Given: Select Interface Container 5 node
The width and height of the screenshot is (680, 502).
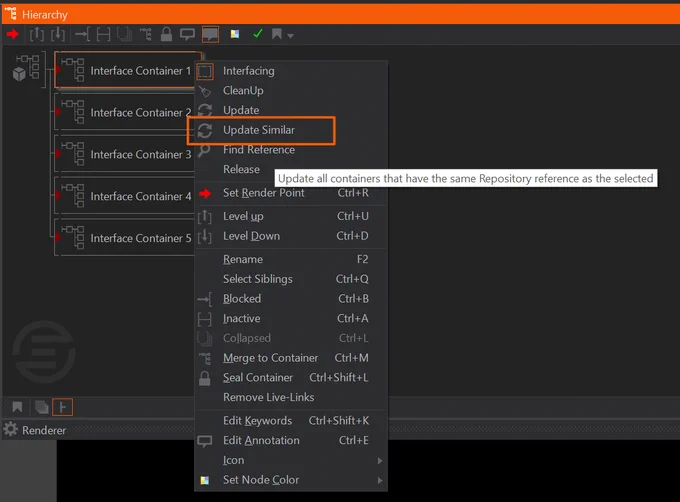Looking at the screenshot, I should coord(124,238).
